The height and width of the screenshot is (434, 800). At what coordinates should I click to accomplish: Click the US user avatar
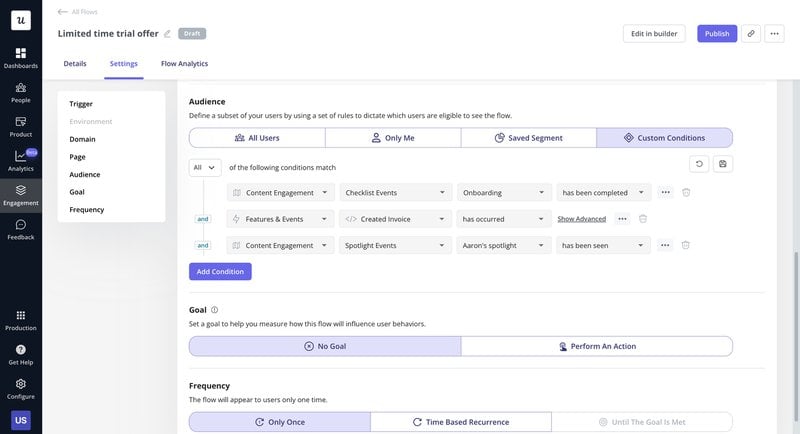pos(21,420)
